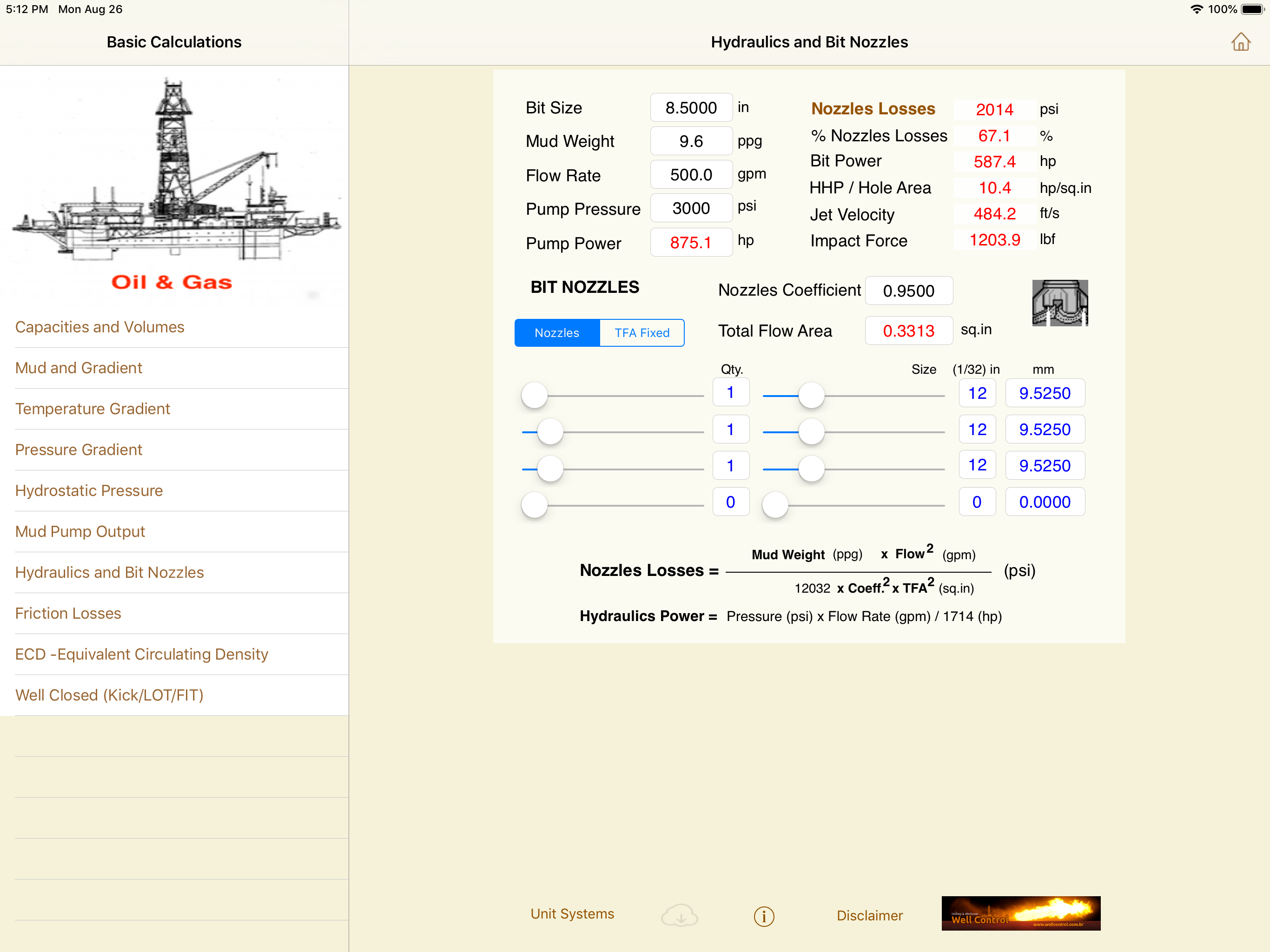
Task: Go to ECD -Equivalent Circulating Density
Action: coord(141,654)
